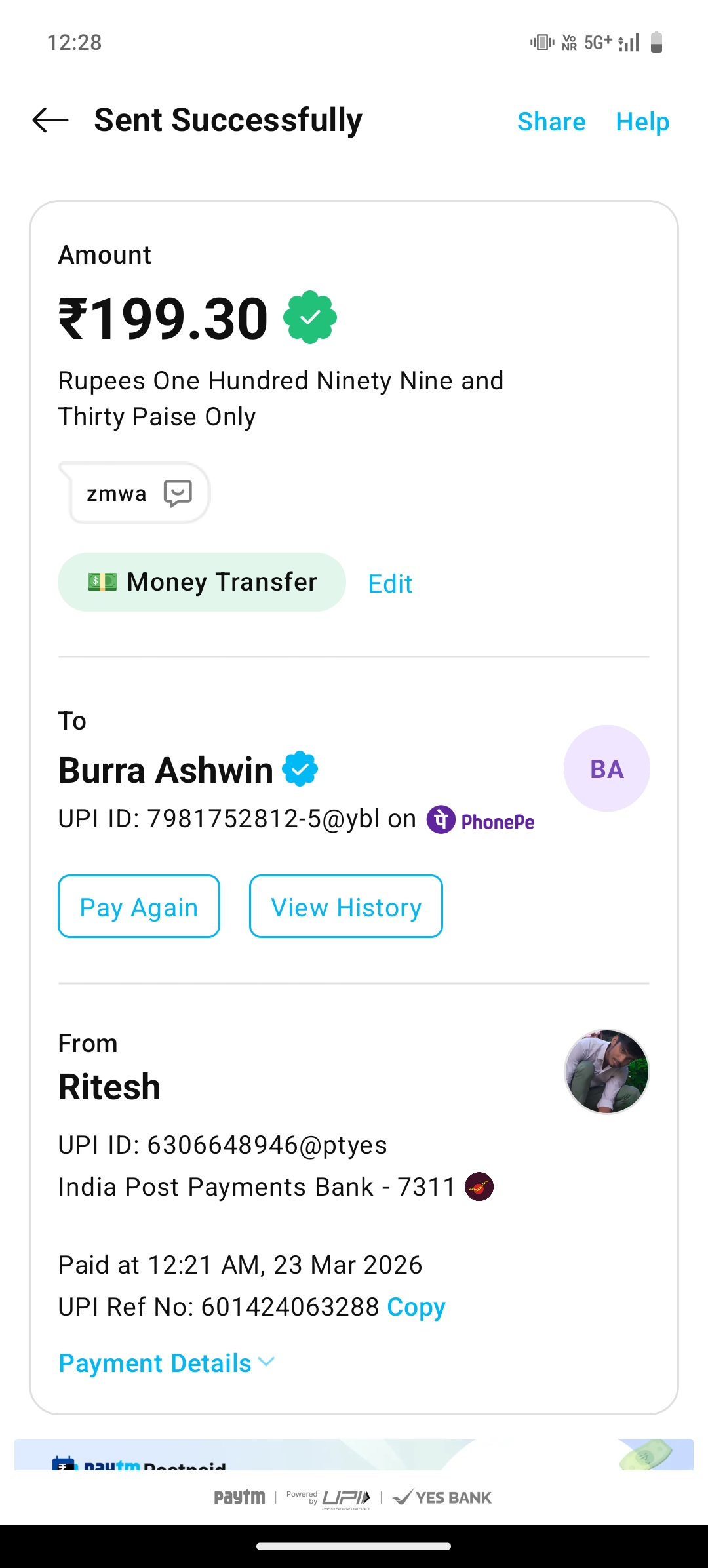
Task: Tap the blue verified badge next to Burra Ashwin
Action: 300,769
